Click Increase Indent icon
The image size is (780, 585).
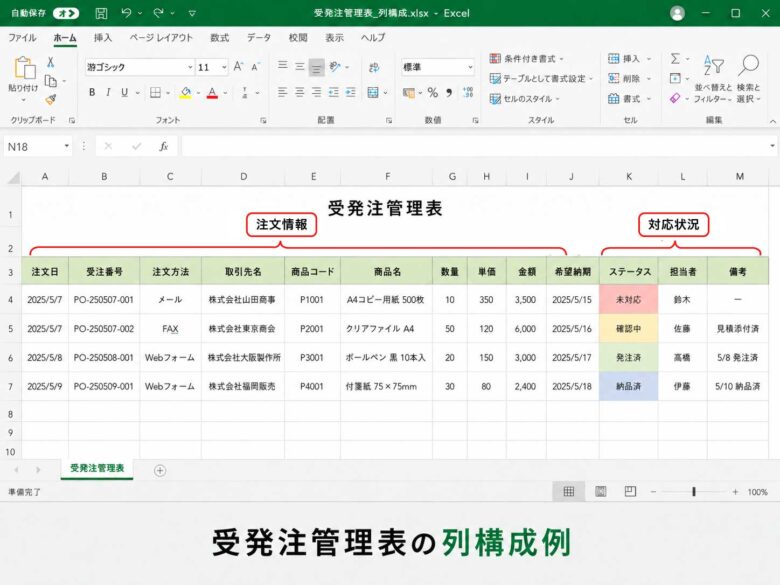(351, 93)
